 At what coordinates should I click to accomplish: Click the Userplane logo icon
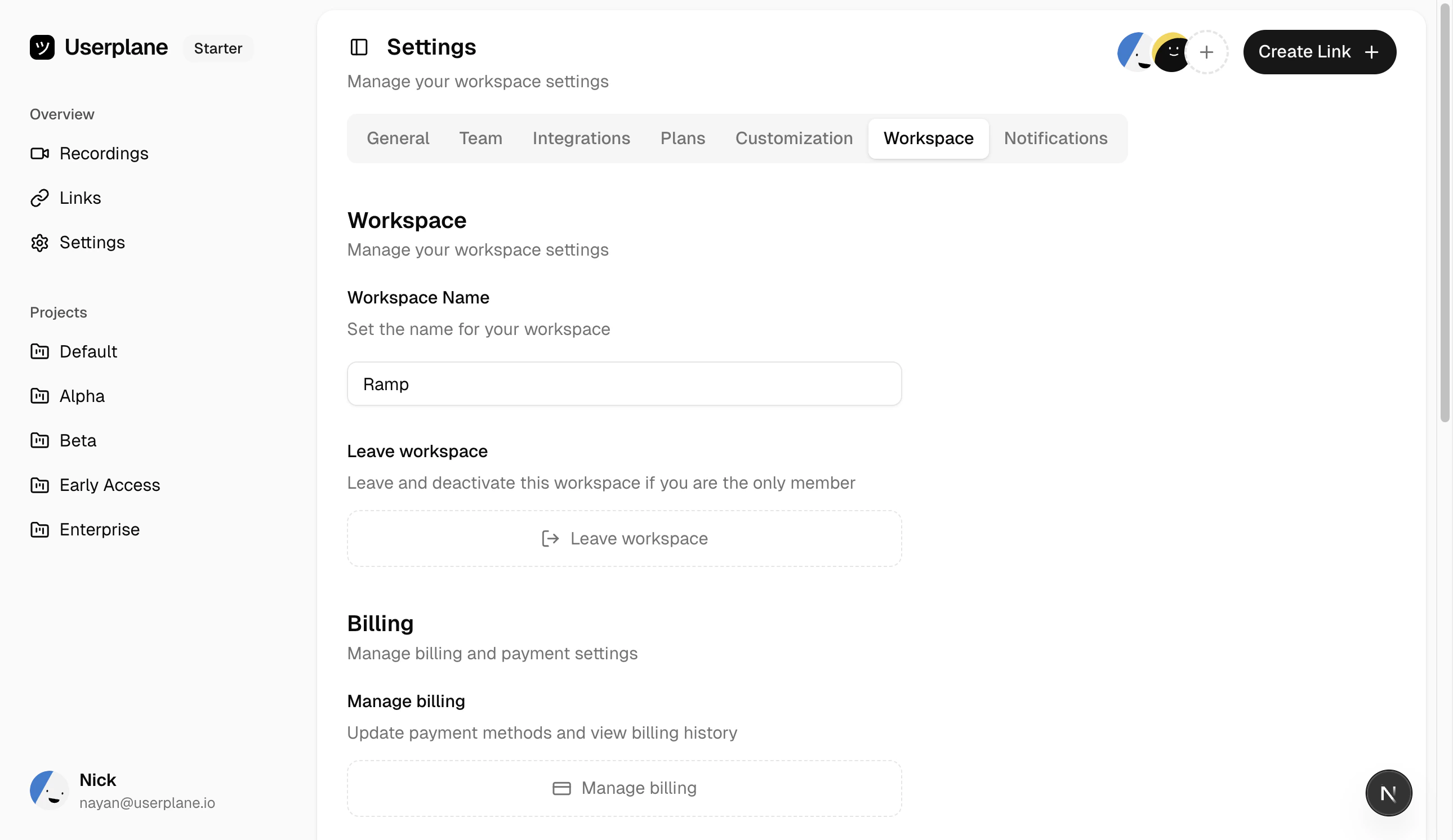coord(42,47)
